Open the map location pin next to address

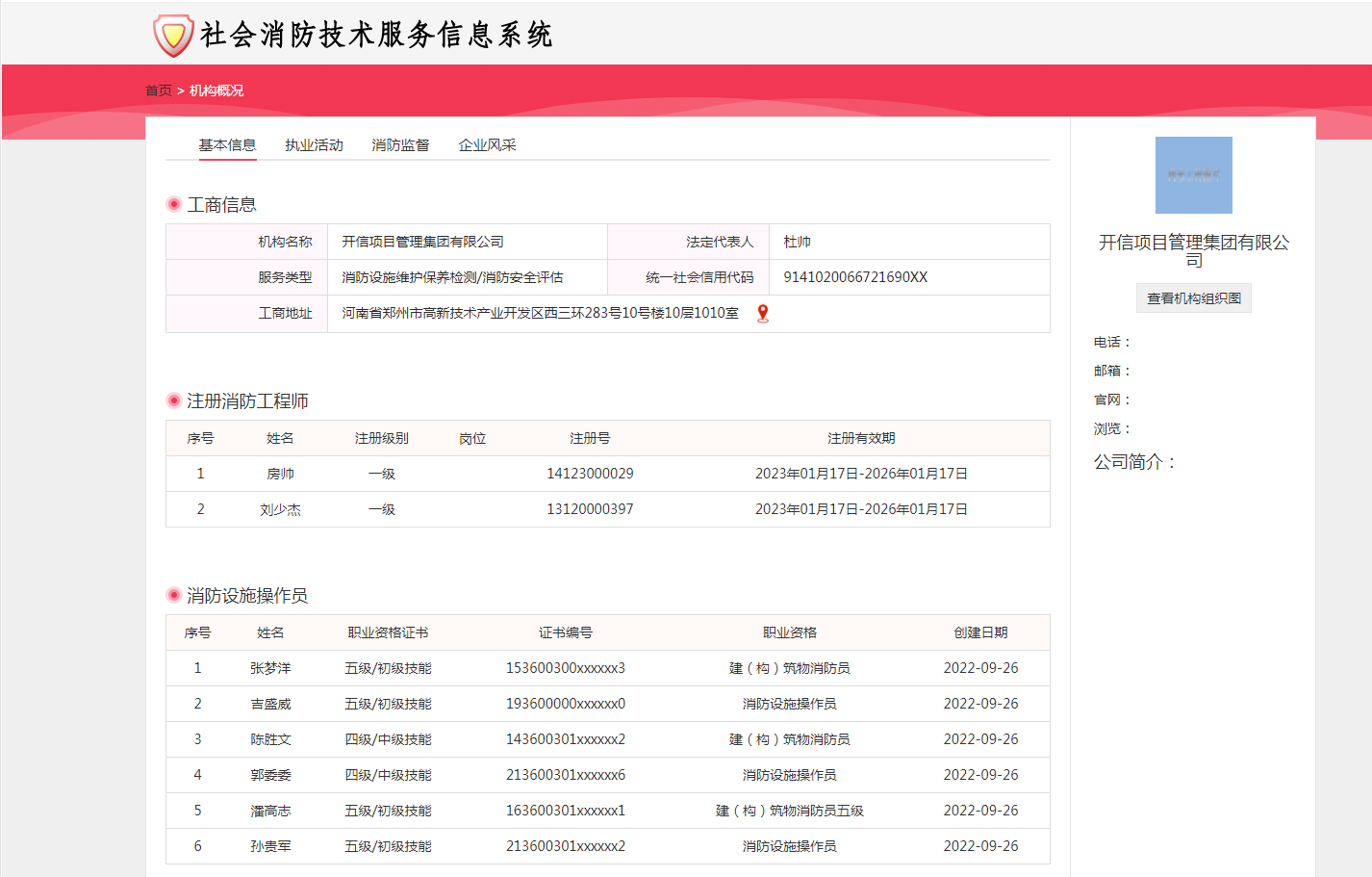coord(763,313)
